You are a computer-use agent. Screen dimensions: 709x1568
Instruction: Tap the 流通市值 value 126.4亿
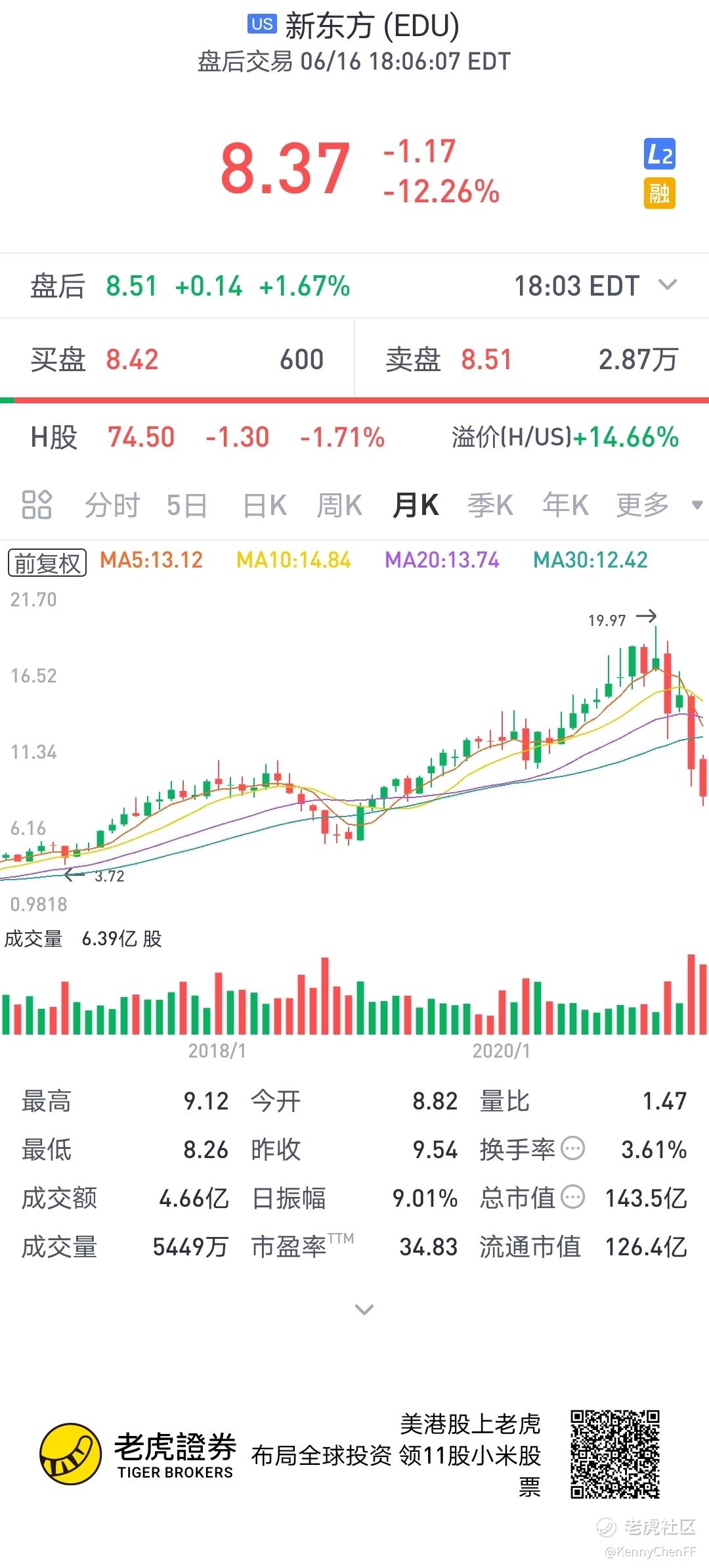click(646, 1247)
